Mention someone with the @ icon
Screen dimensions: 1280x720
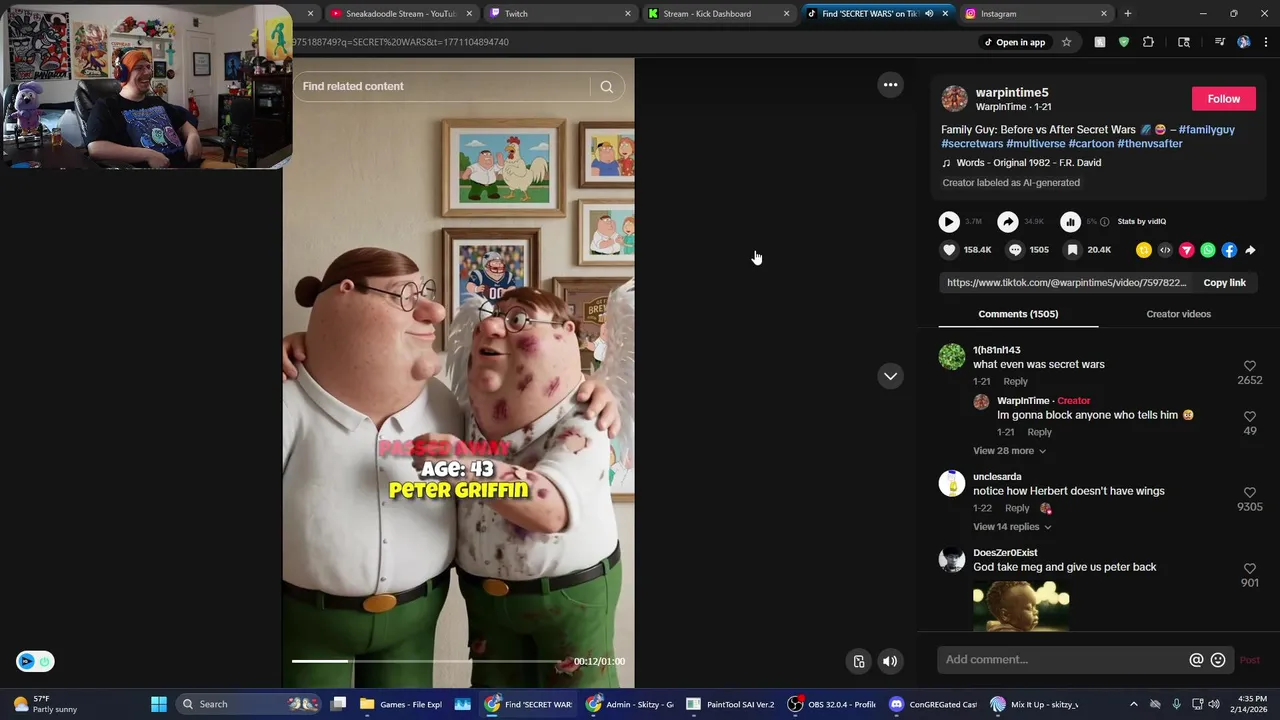coord(1196,660)
